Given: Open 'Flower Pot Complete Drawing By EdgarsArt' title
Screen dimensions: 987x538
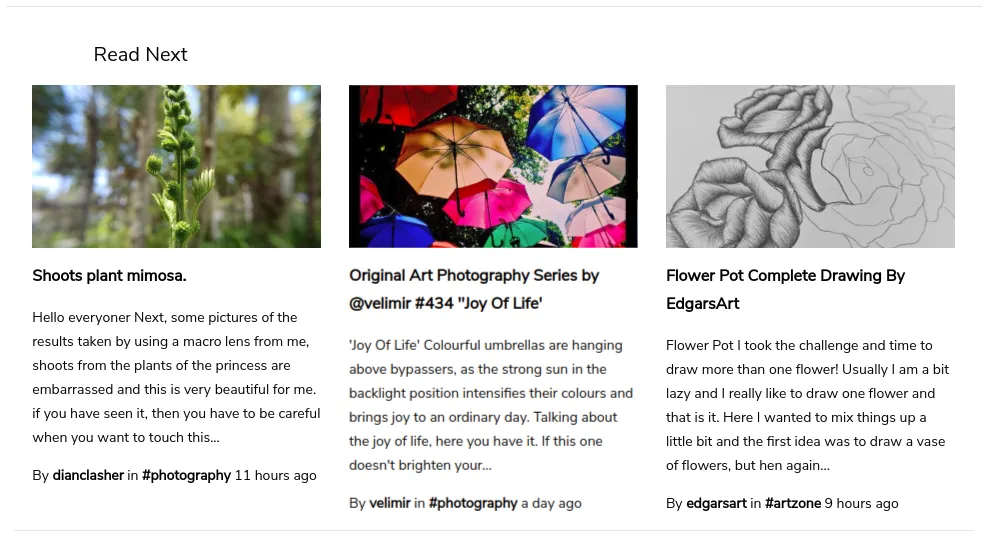Looking at the screenshot, I should (x=785, y=289).
